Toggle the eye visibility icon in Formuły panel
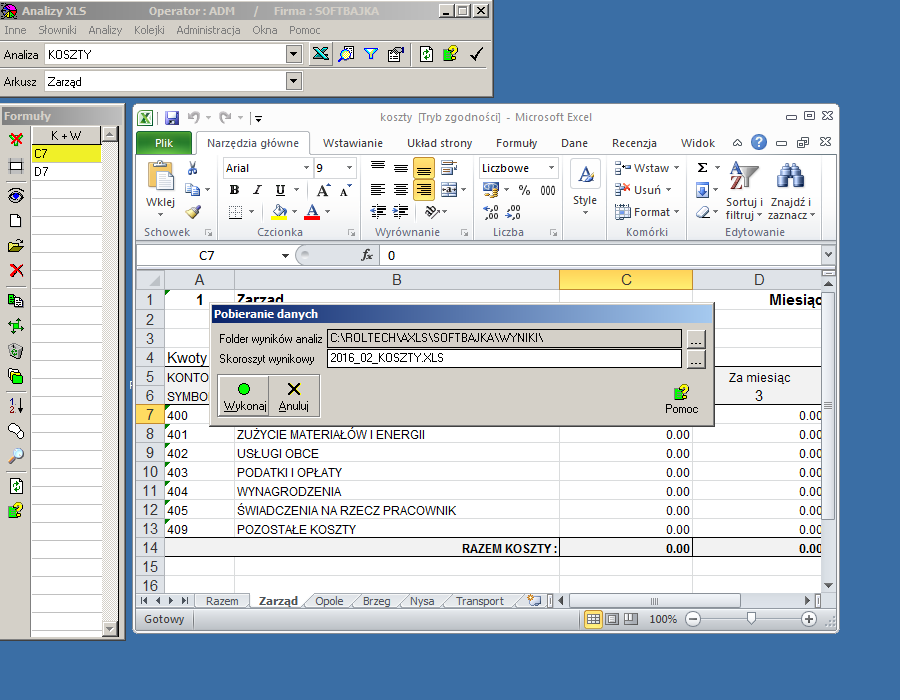This screenshot has width=900, height=700. tap(16, 195)
